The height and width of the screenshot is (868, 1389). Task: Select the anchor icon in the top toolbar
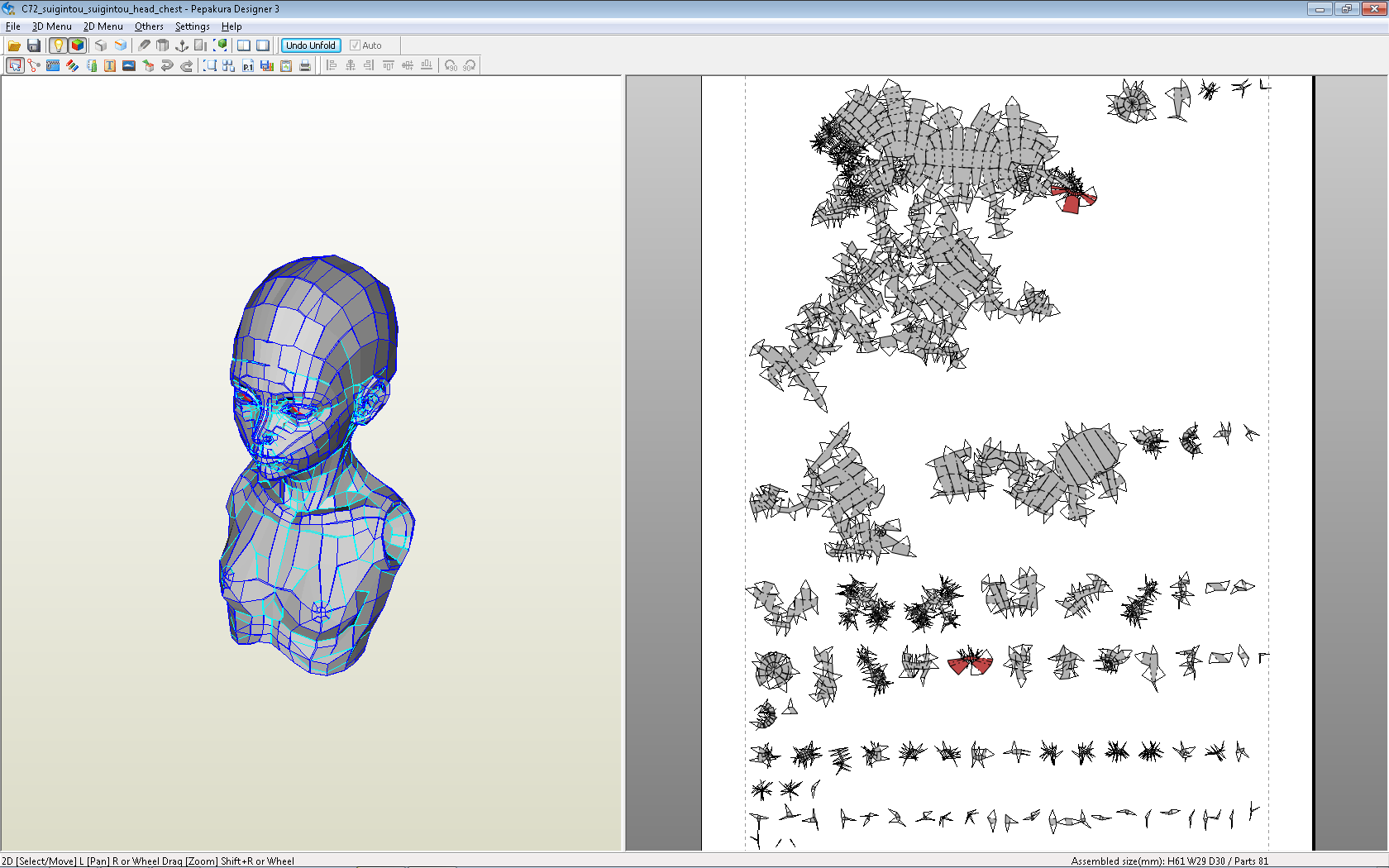[182, 45]
